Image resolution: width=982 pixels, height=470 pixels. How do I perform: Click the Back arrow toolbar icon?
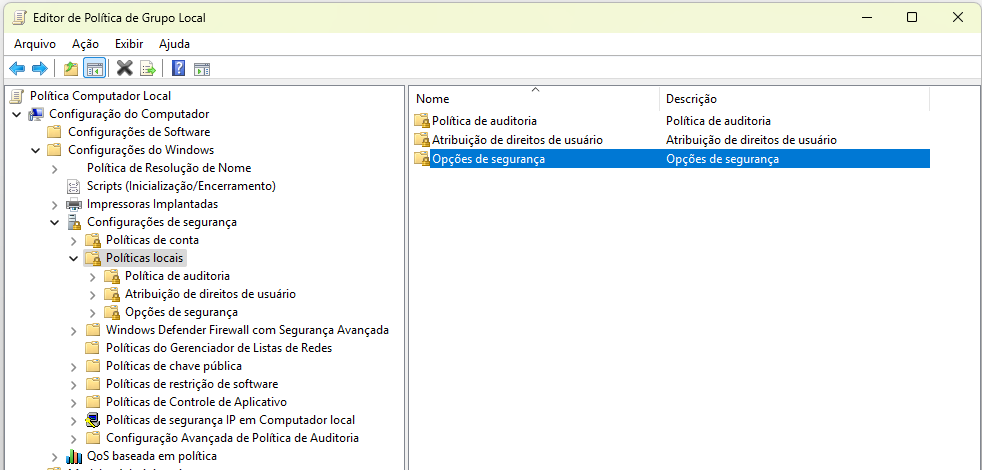tap(17, 68)
